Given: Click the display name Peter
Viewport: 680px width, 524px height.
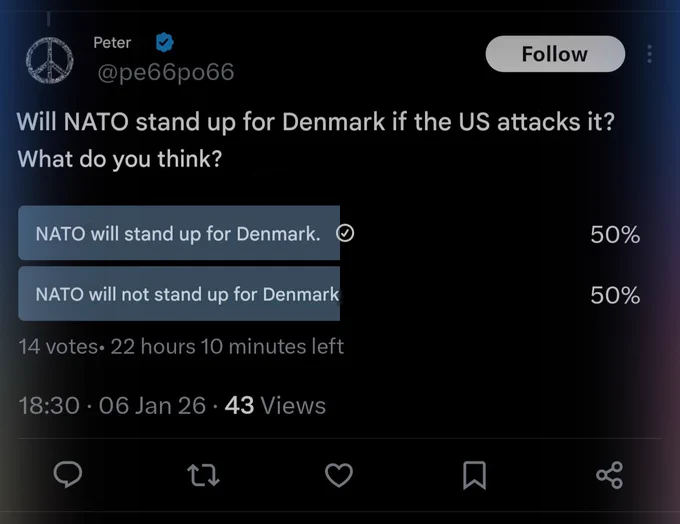Looking at the screenshot, I should [x=112, y=43].
